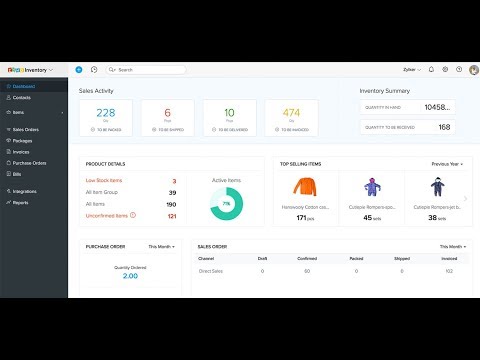Open the Zylker organization dropdown
Image resolution: width=480 pixels, height=360 pixels.
(x=412, y=70)
